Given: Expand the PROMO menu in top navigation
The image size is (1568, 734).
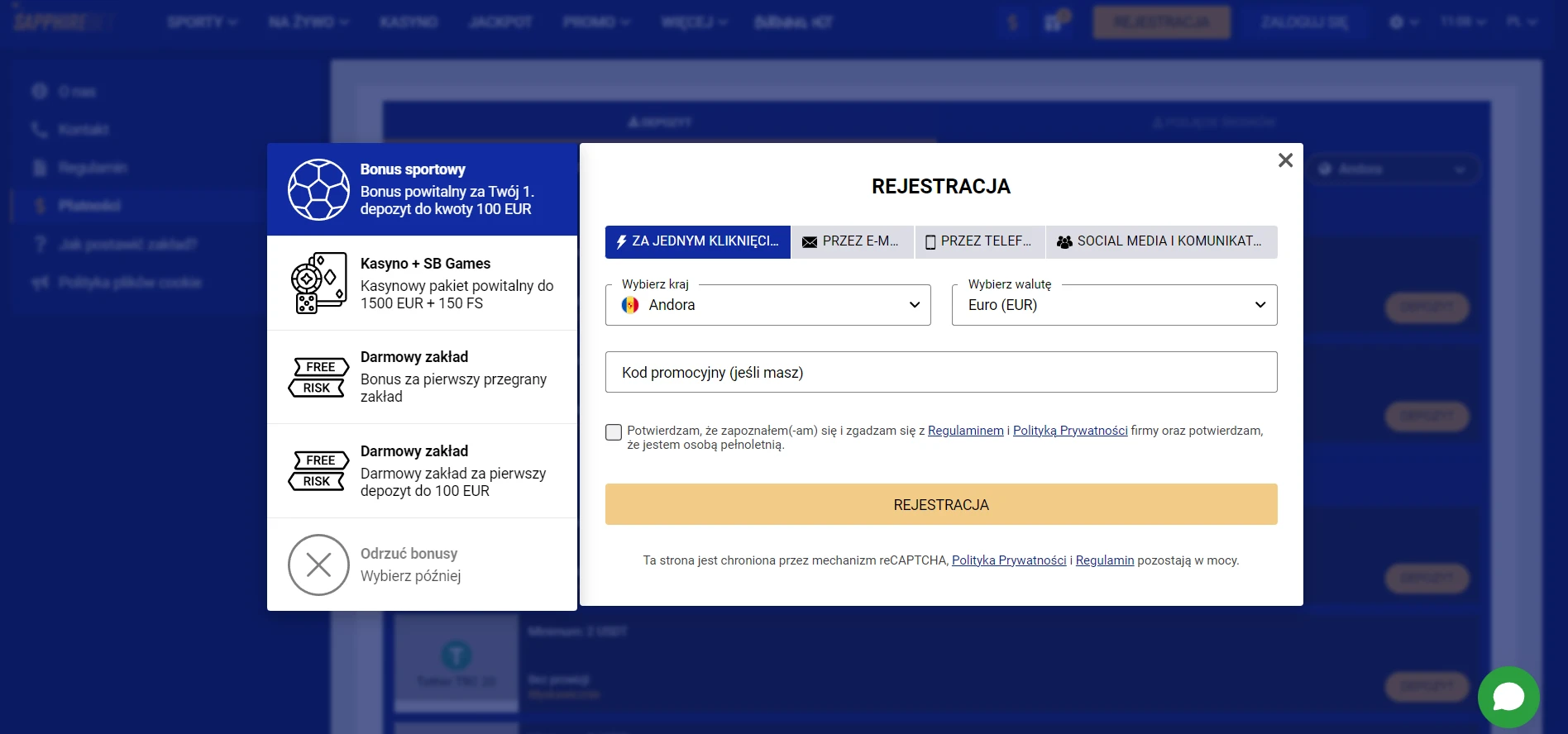Looking at the screenshot, I should coord(596,22).
